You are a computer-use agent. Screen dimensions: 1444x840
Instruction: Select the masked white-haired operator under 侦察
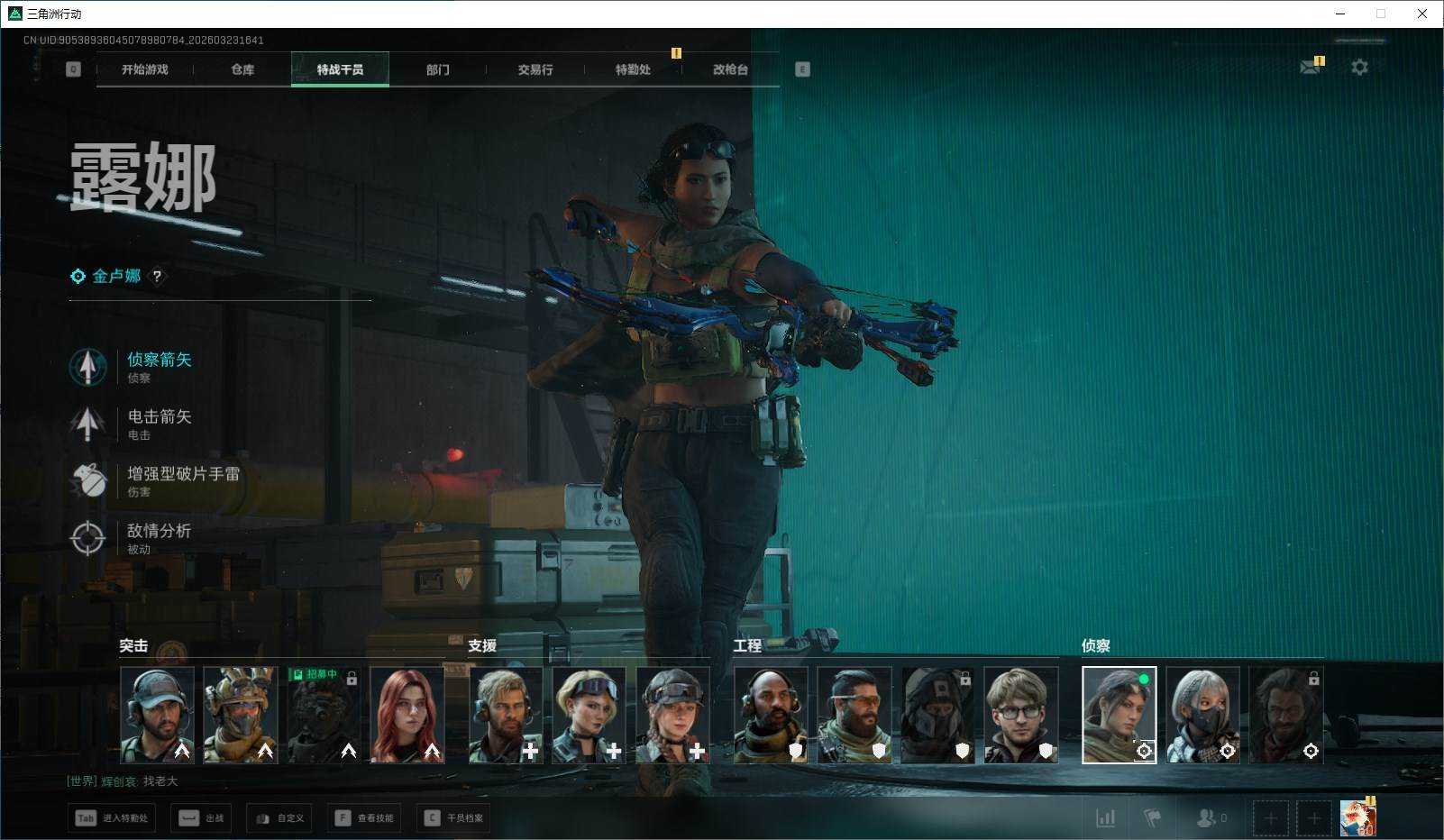[x=1202, y=715]
